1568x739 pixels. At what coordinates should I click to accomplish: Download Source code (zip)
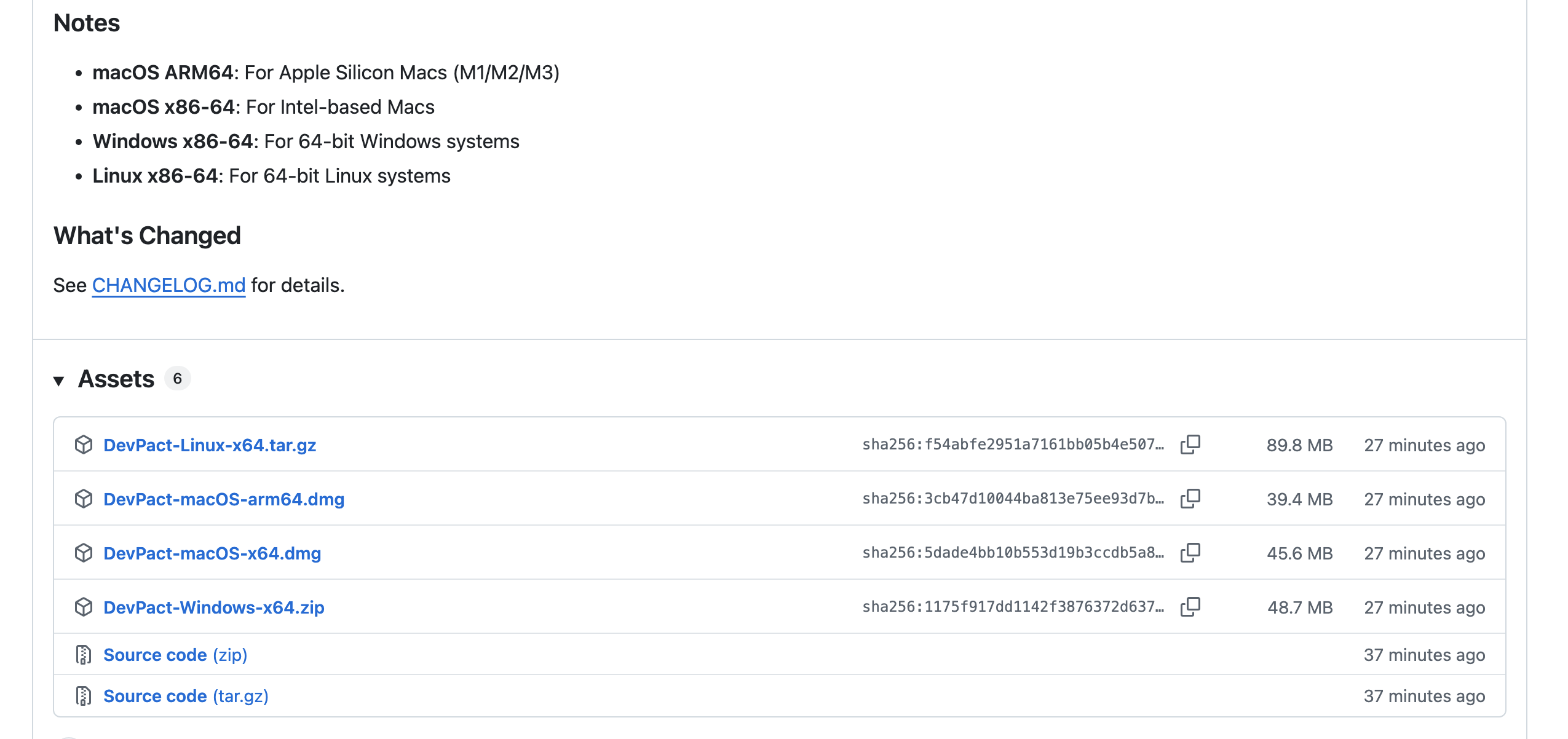(175, 655)
